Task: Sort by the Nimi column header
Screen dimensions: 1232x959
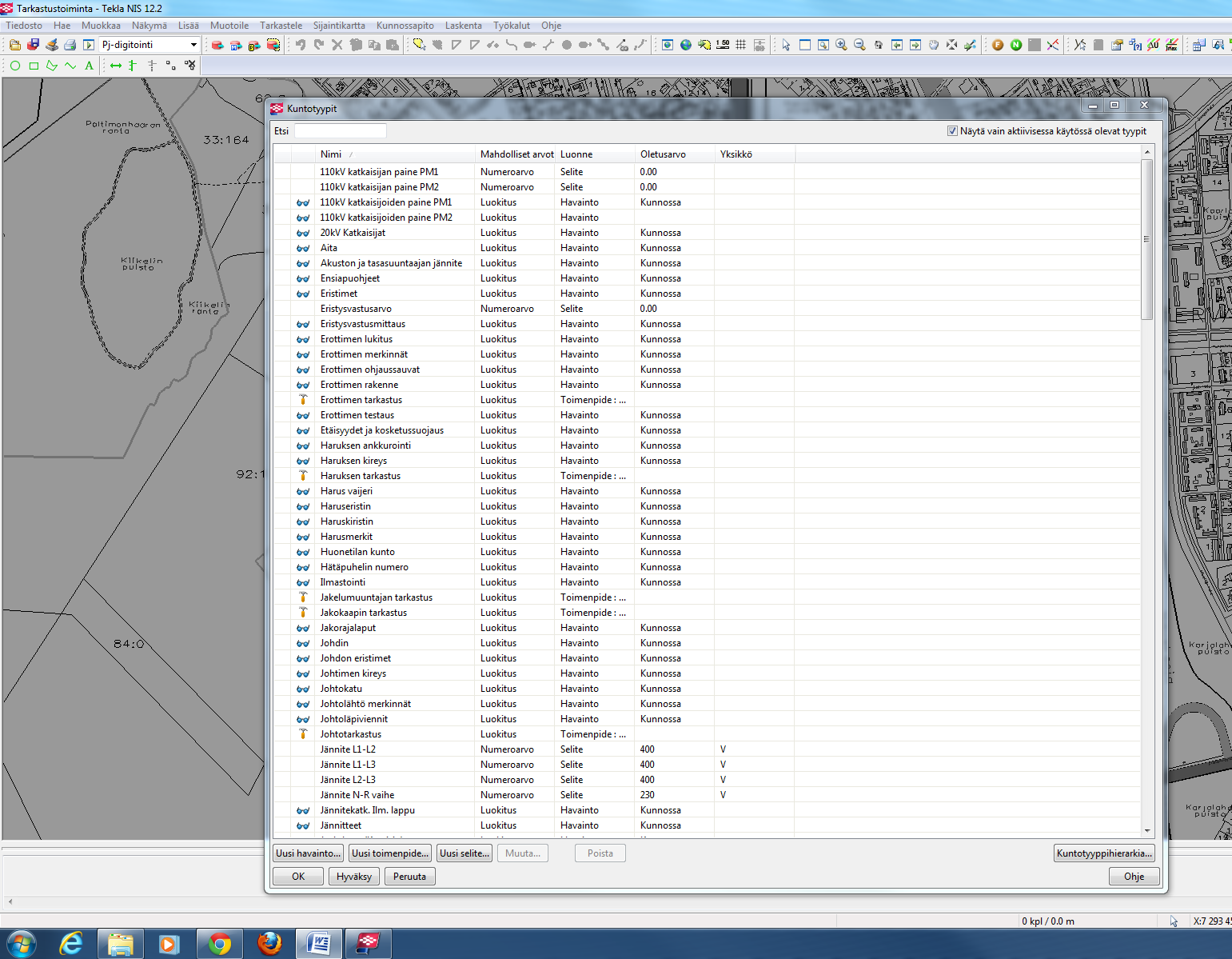Action: [x=395, y=154]
